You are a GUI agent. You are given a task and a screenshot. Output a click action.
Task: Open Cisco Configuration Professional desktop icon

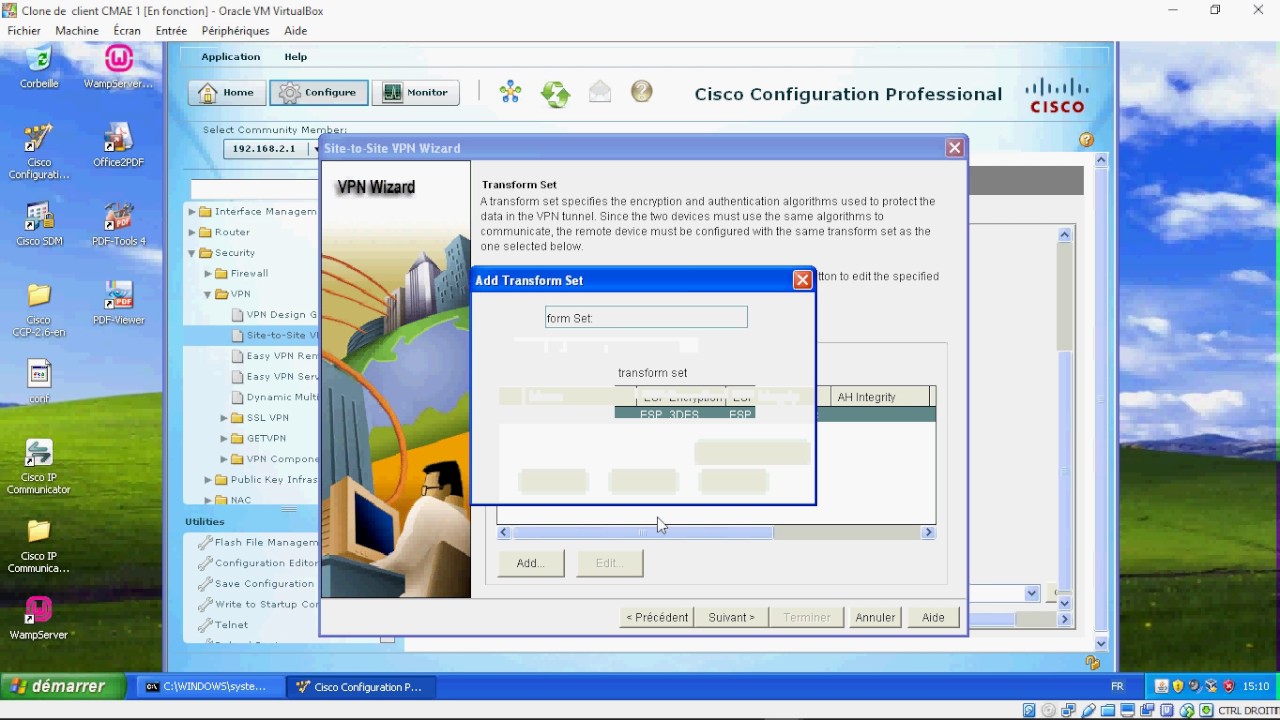point(39,152)
